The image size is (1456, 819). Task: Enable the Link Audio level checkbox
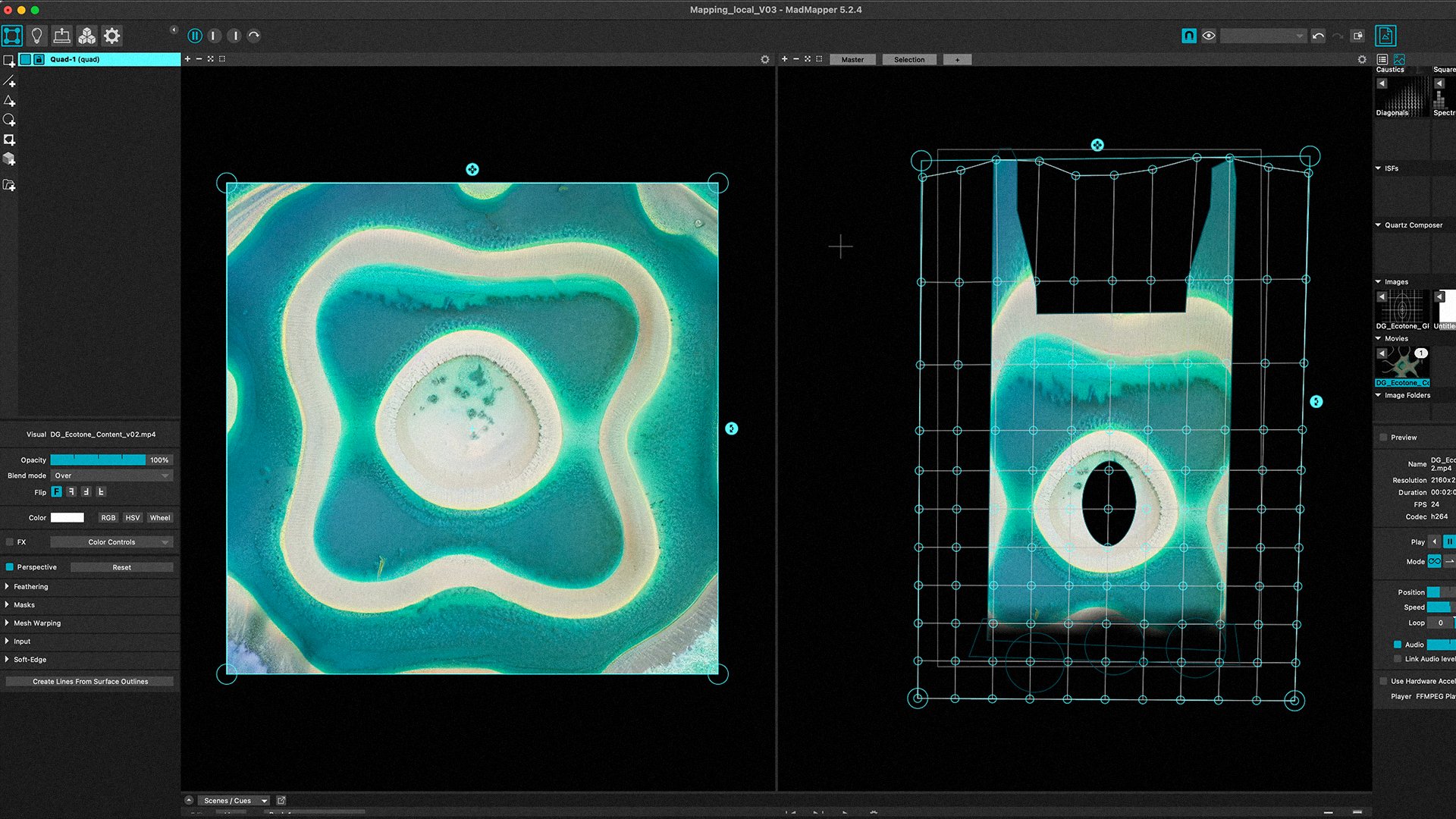point(1398,659)
